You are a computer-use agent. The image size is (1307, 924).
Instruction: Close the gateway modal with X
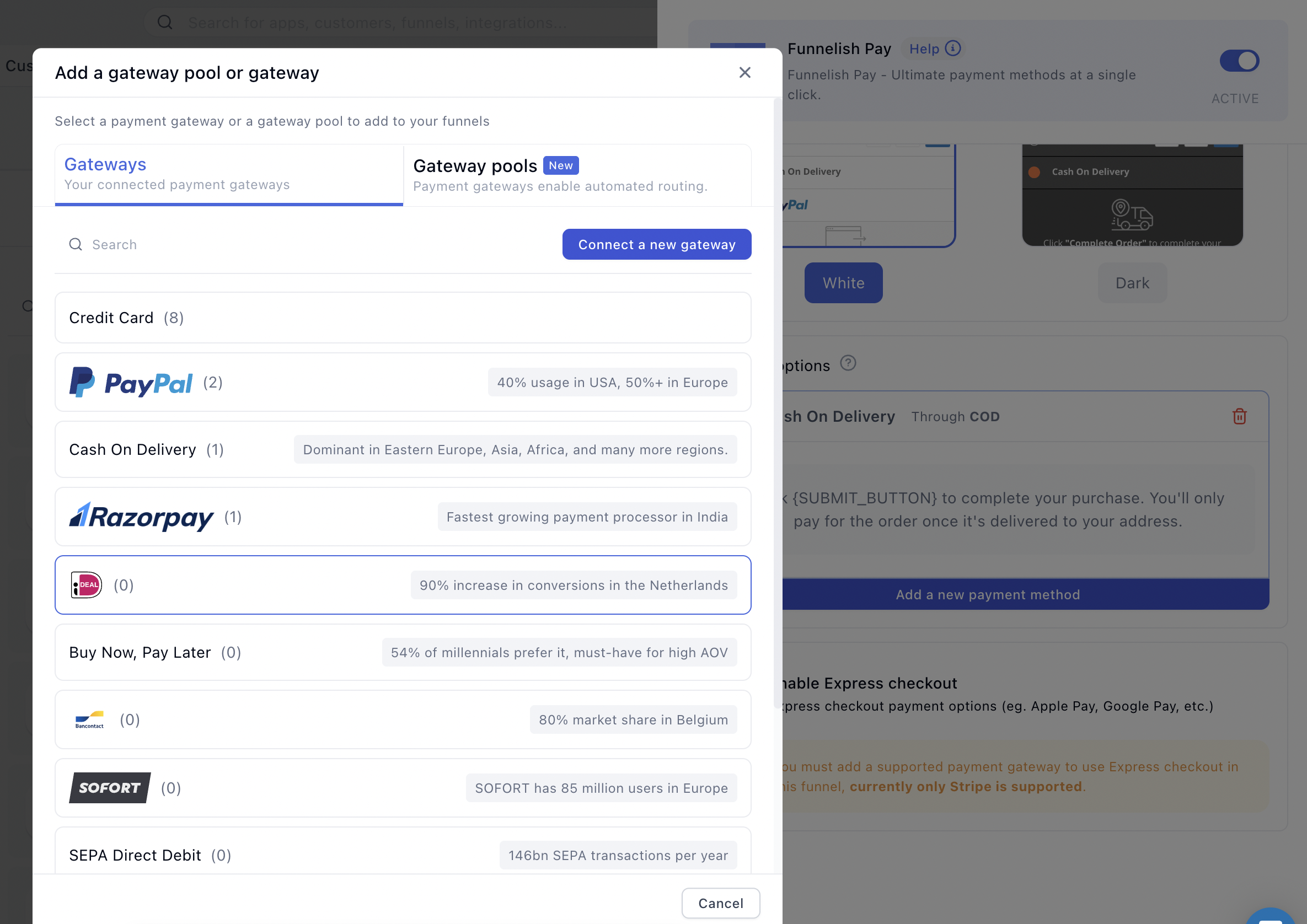click(x=744, y=72)
